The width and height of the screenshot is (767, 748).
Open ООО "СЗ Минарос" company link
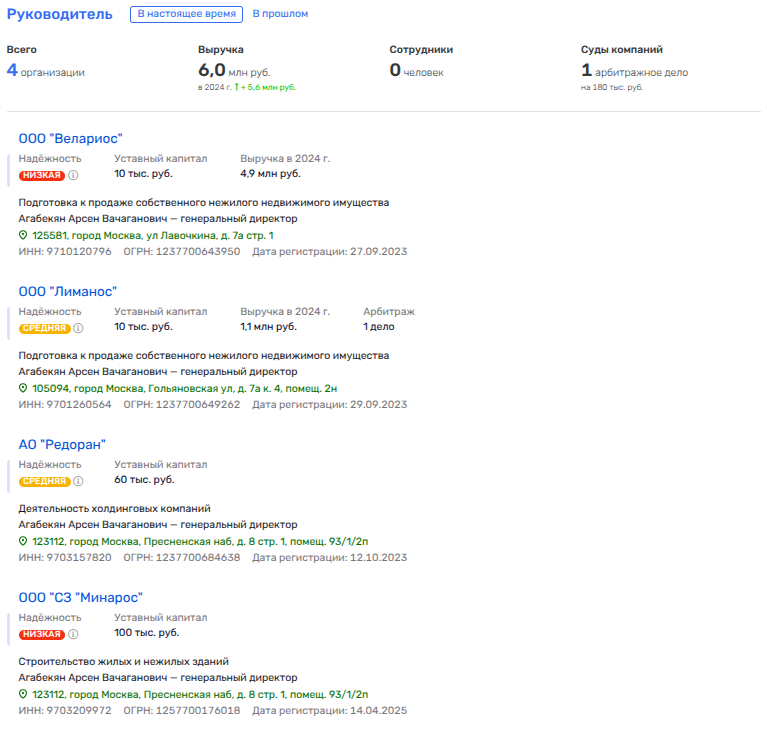[81, 597]
